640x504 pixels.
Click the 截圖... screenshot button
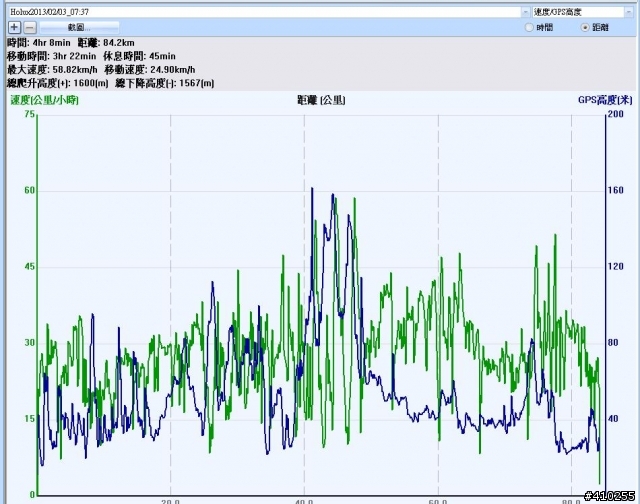(79, 27)
